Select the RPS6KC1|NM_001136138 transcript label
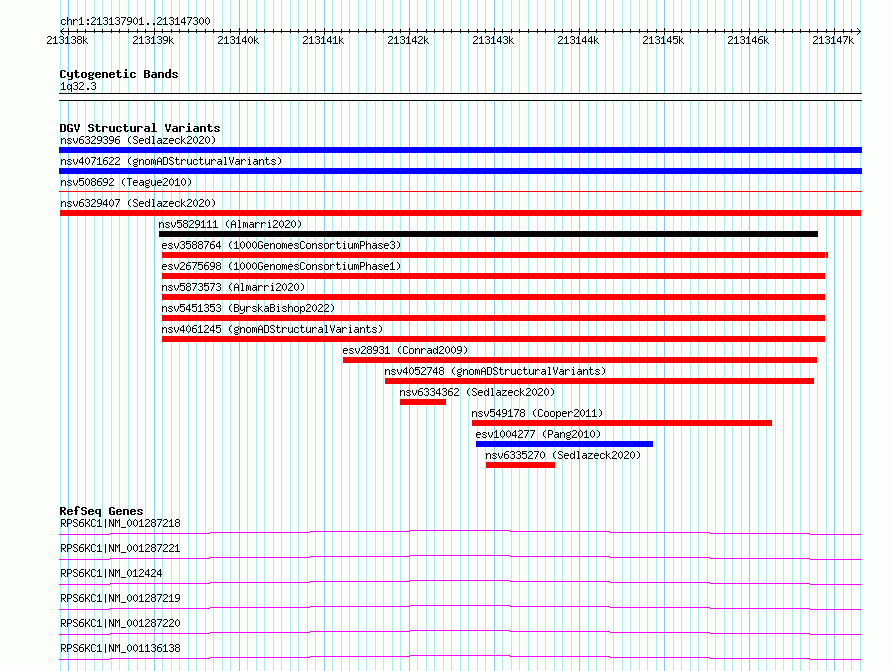 120,648
